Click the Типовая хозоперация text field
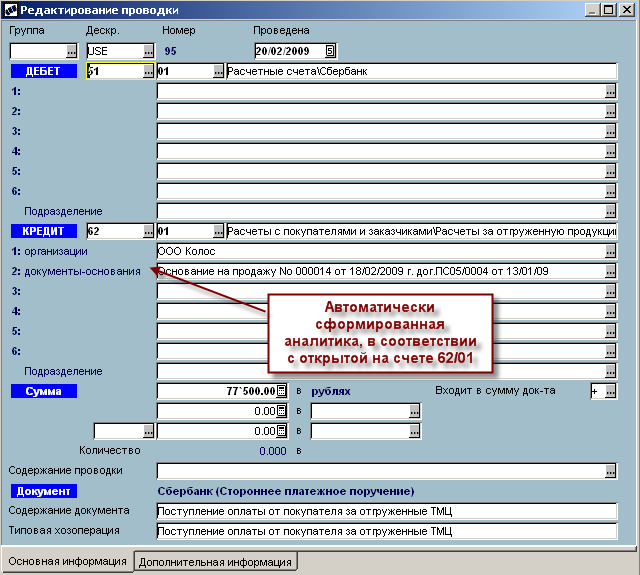Viewport: 640px width, 575px height. coord(387,531)
